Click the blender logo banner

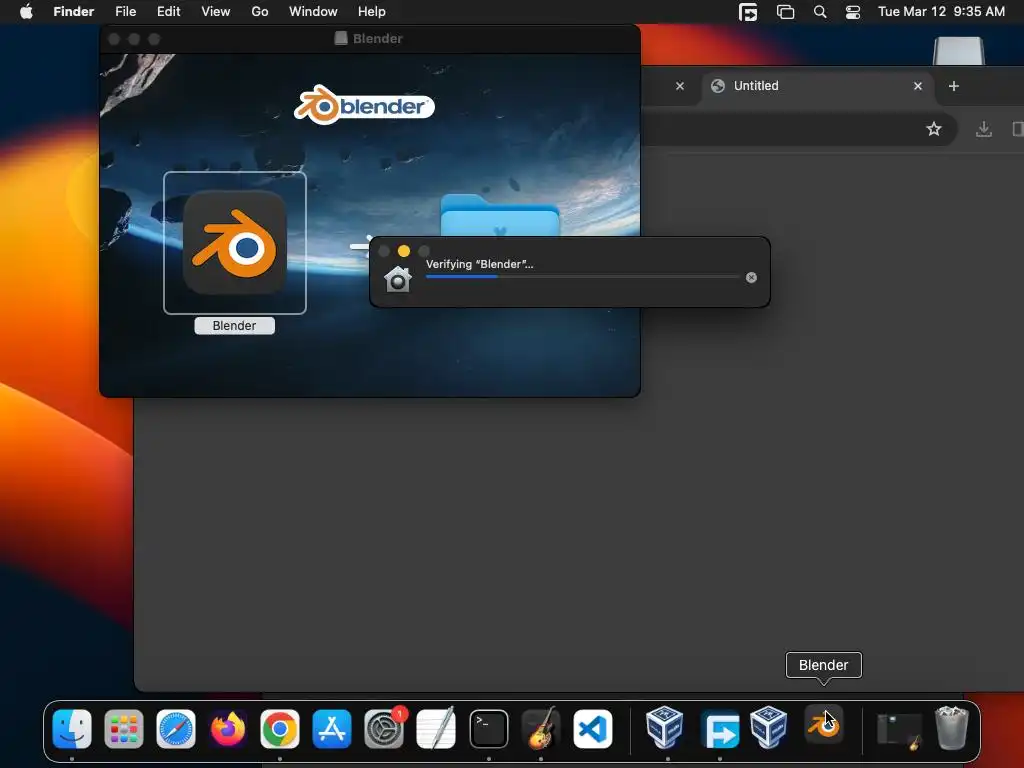click(x=364, y=105)
